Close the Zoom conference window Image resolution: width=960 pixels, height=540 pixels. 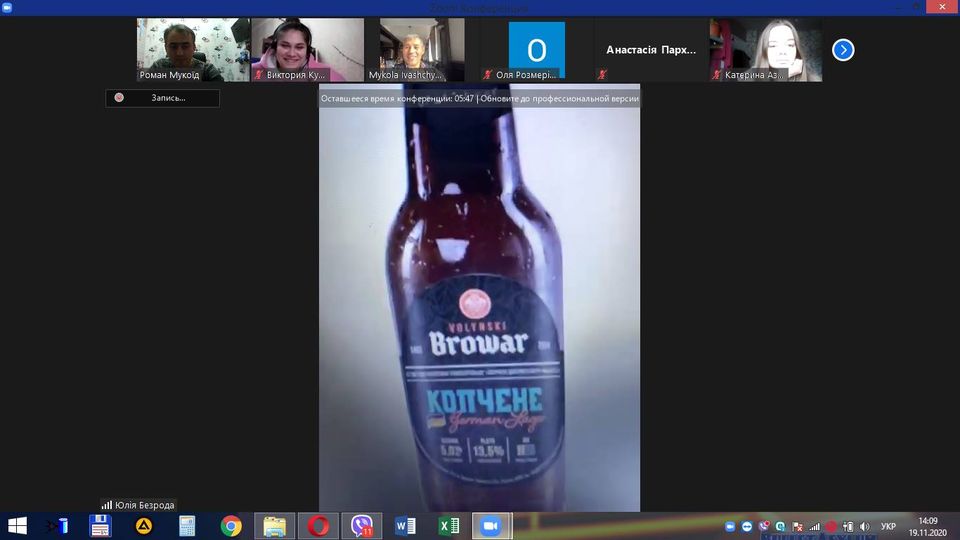tap(943, 7)
